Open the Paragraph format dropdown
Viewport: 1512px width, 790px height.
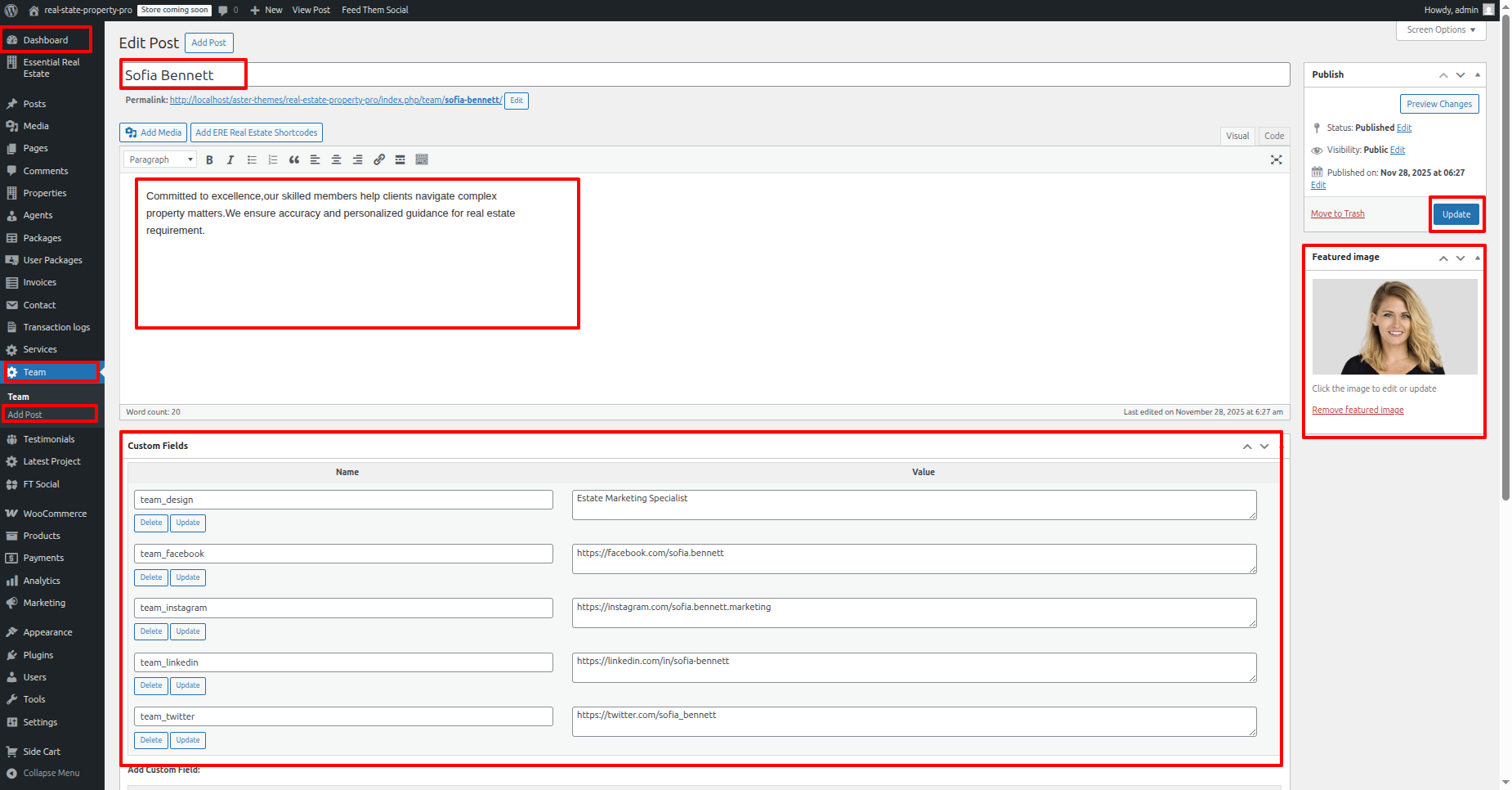(160, 160)
